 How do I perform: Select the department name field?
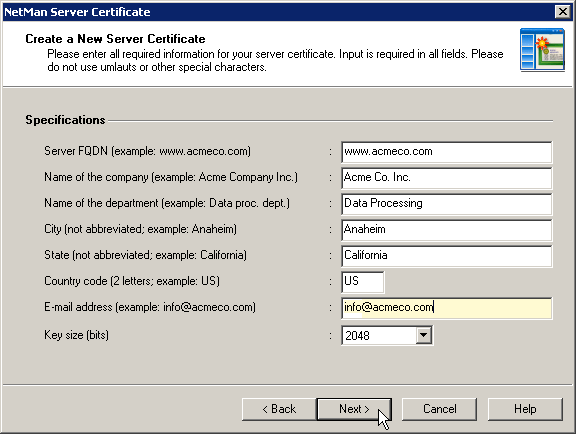(x=446, y=204)
